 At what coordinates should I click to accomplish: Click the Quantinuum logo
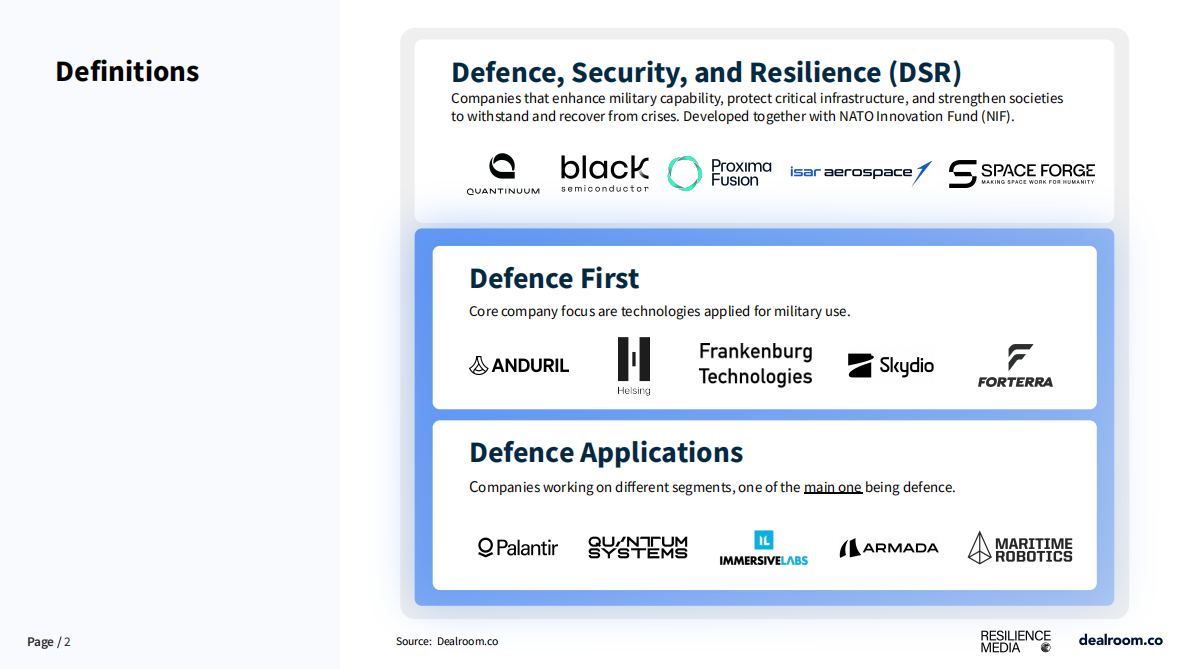(x=502, y=174)
